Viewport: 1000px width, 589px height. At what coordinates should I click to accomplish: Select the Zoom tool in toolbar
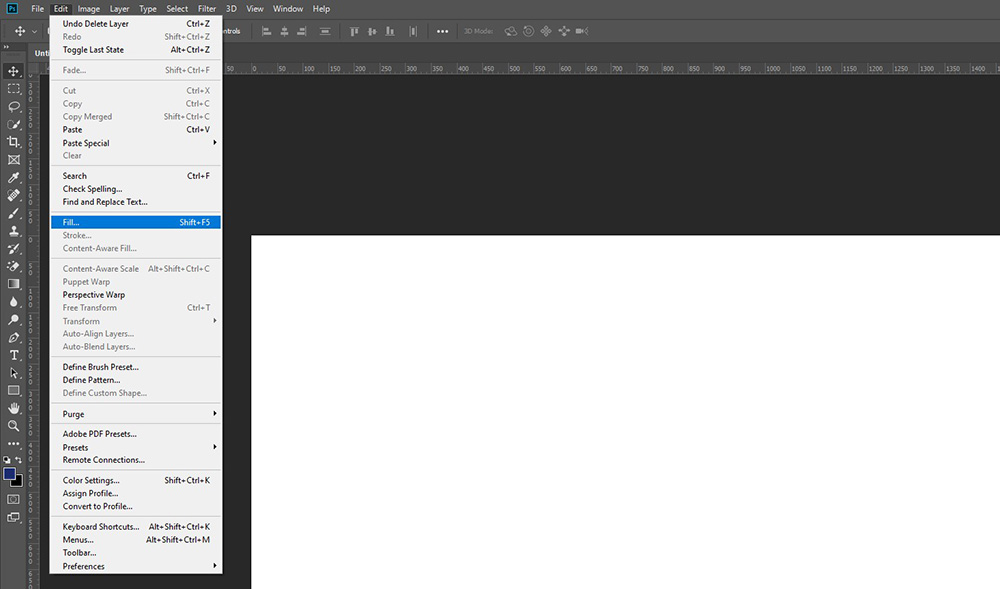coord(14,426)
